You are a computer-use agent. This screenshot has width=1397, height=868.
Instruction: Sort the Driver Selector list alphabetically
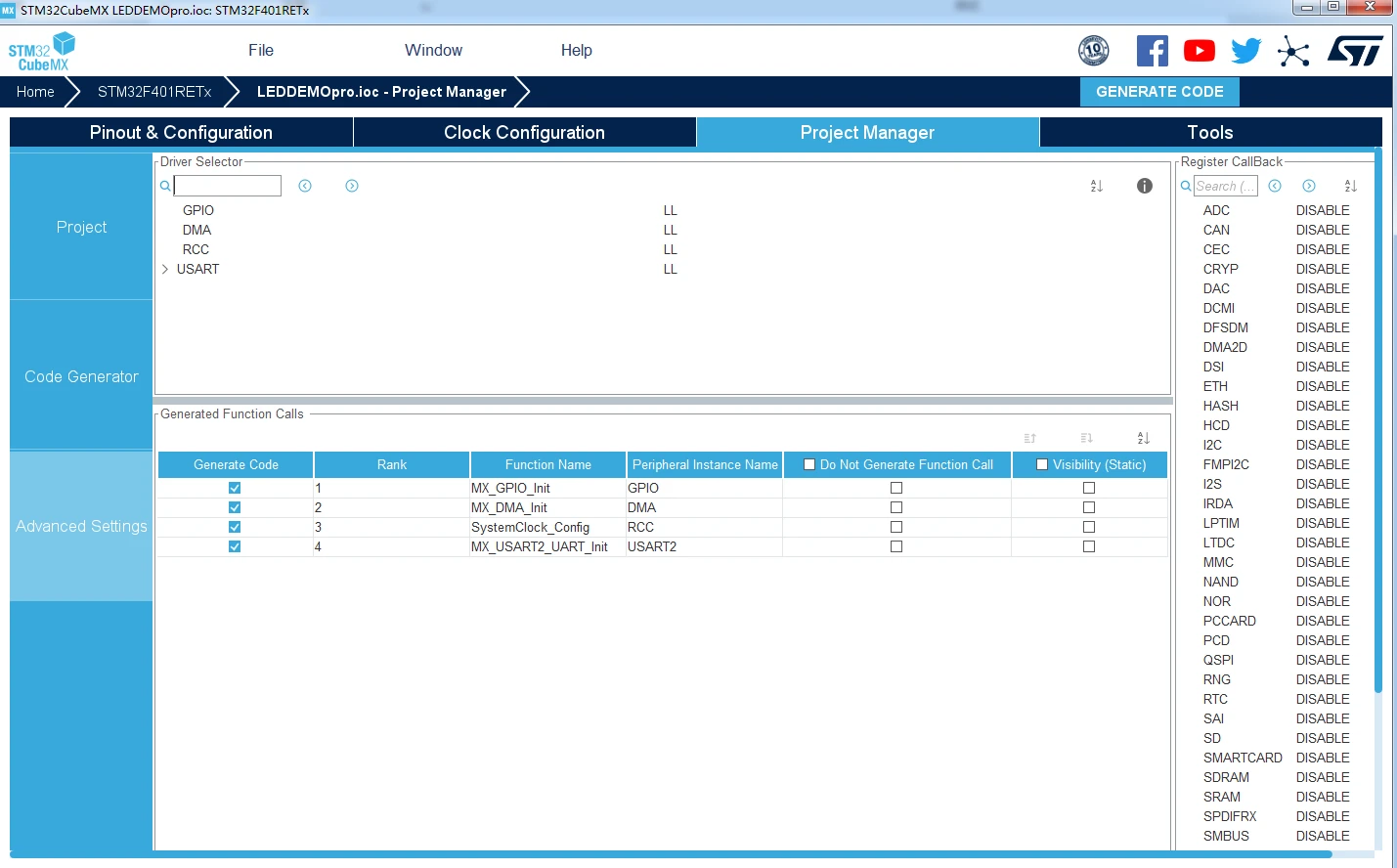[1097, 186]
